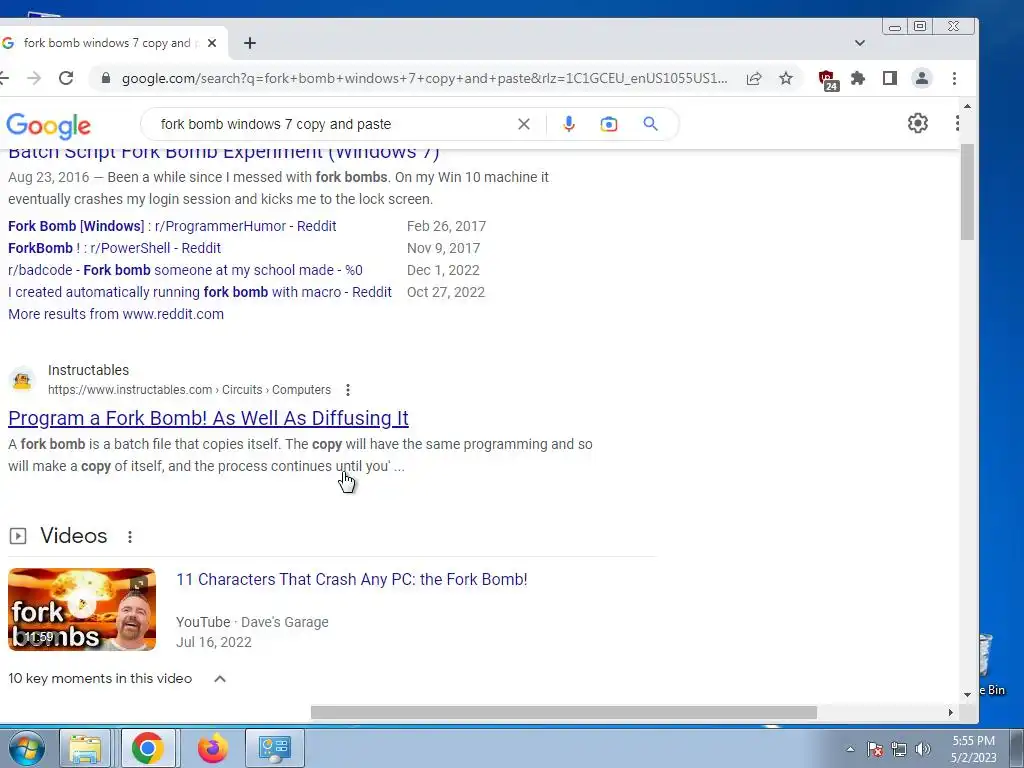Open the Chrome profile avatar
This screenshot has width=1024, height=768.
click(x=921, y=78)
